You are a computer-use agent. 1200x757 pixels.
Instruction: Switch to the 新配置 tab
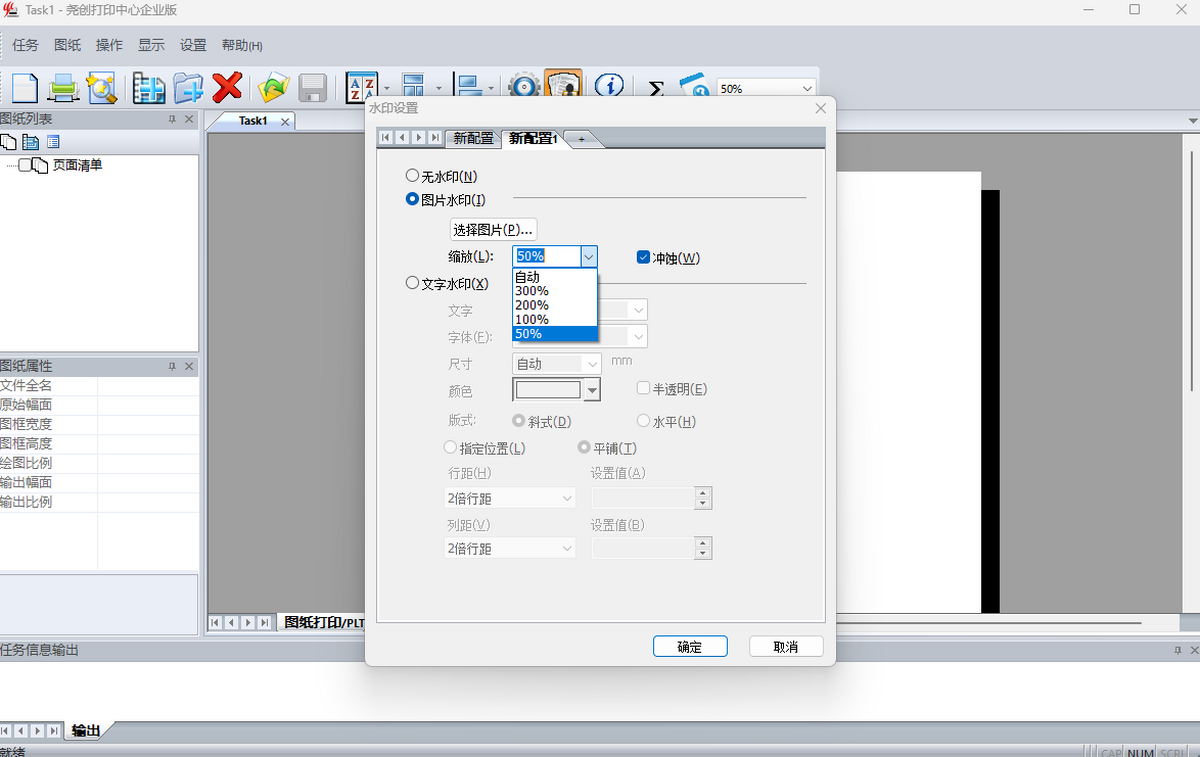[x=472, y=138]
